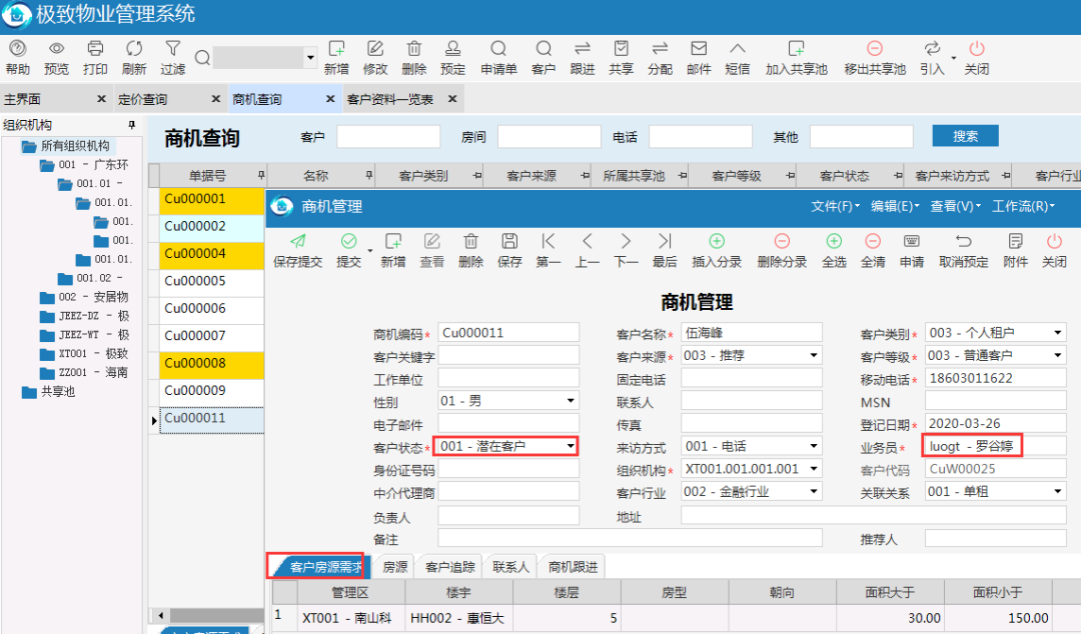The height and width of the screenshot is (634, 1081).
Task: Select the 共享池 tree node
Action: (x=58, y=391)
